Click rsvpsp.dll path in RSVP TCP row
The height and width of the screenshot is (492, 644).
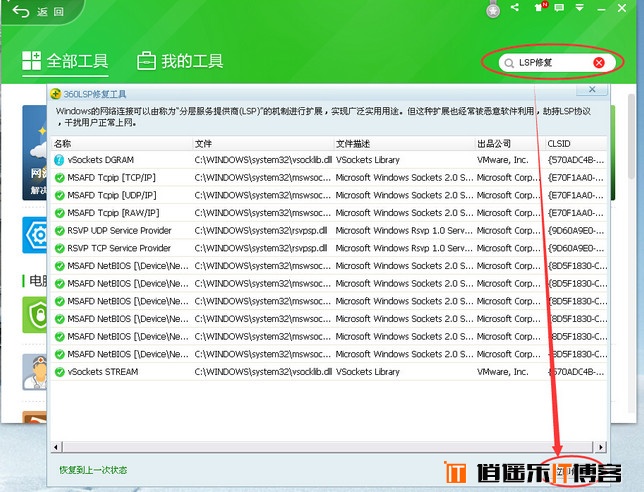tap(261, 248)
